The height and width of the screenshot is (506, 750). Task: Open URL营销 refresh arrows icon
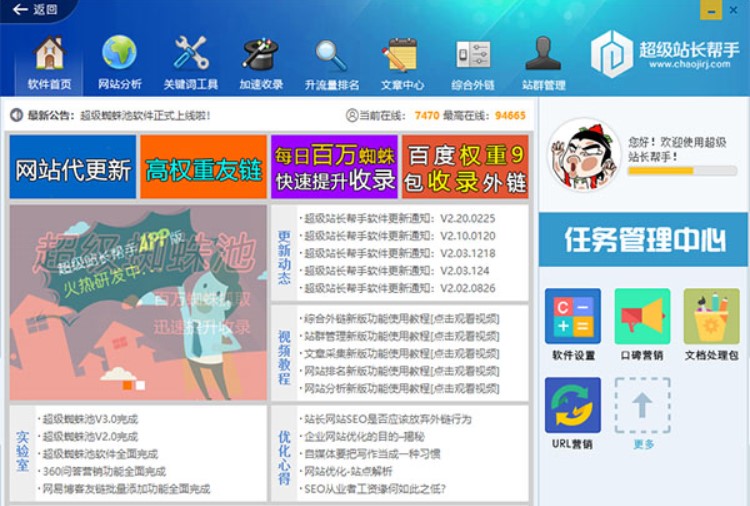point(573,406)
